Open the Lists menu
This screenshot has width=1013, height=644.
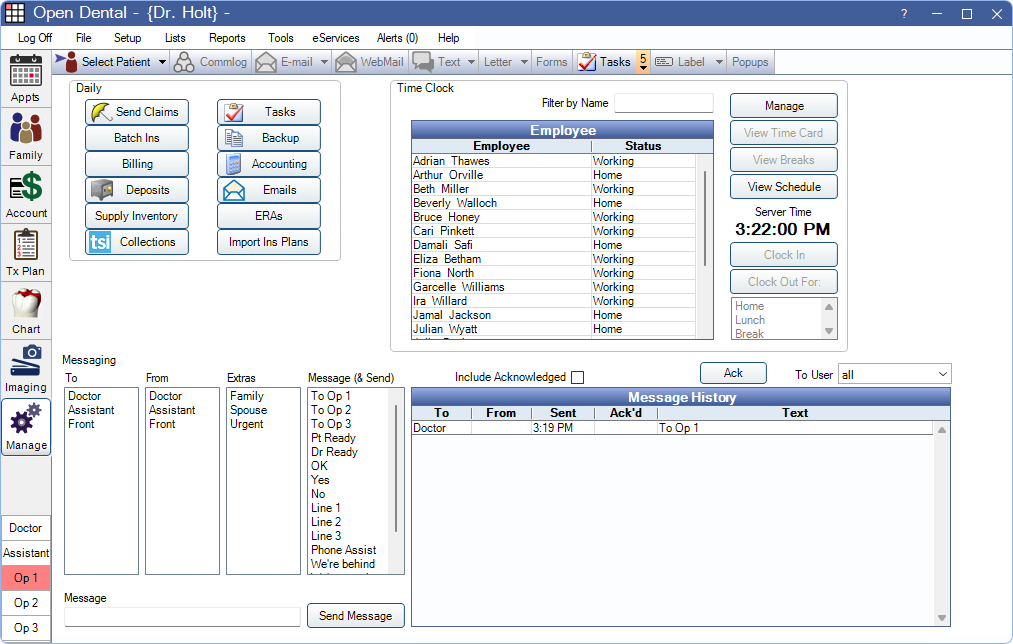pyautogui.click(x=175, y=38)
